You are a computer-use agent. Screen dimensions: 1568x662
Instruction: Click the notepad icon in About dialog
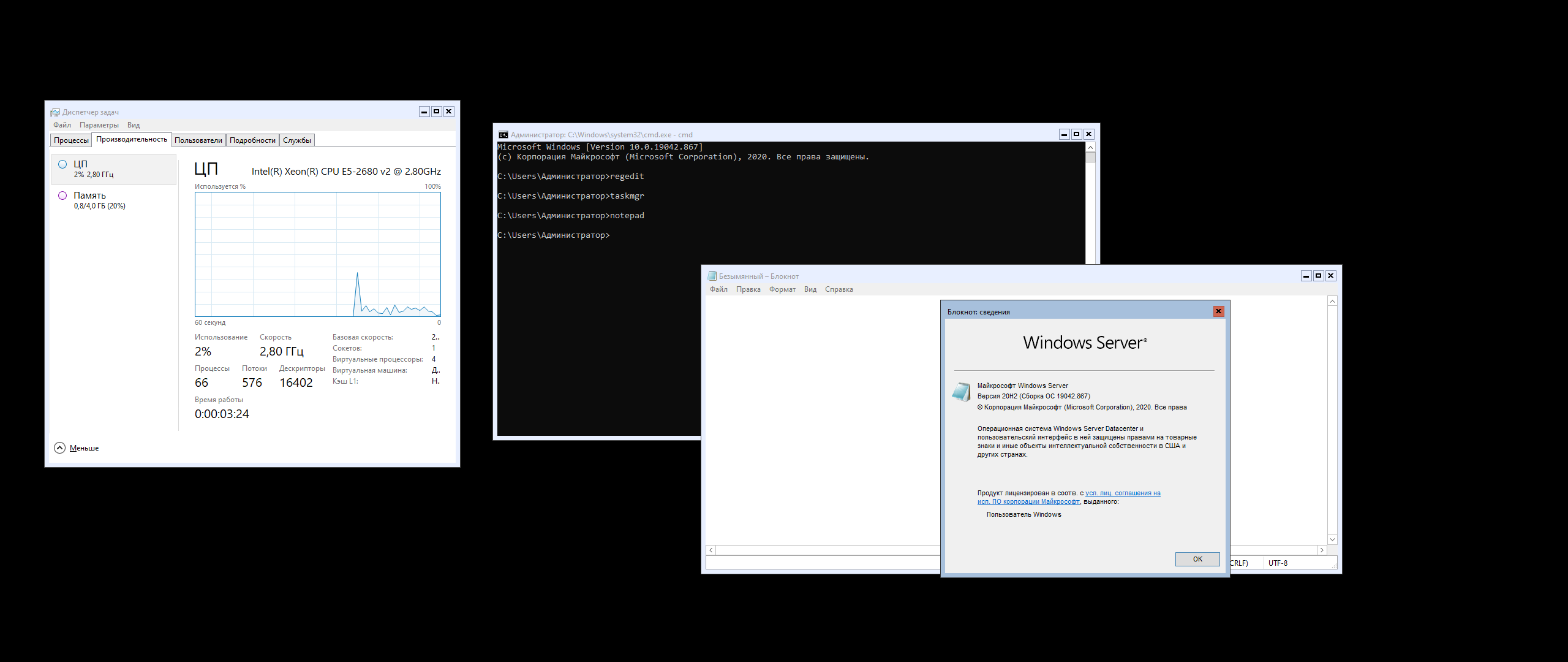pyautogui.click(x=961, y=392)
